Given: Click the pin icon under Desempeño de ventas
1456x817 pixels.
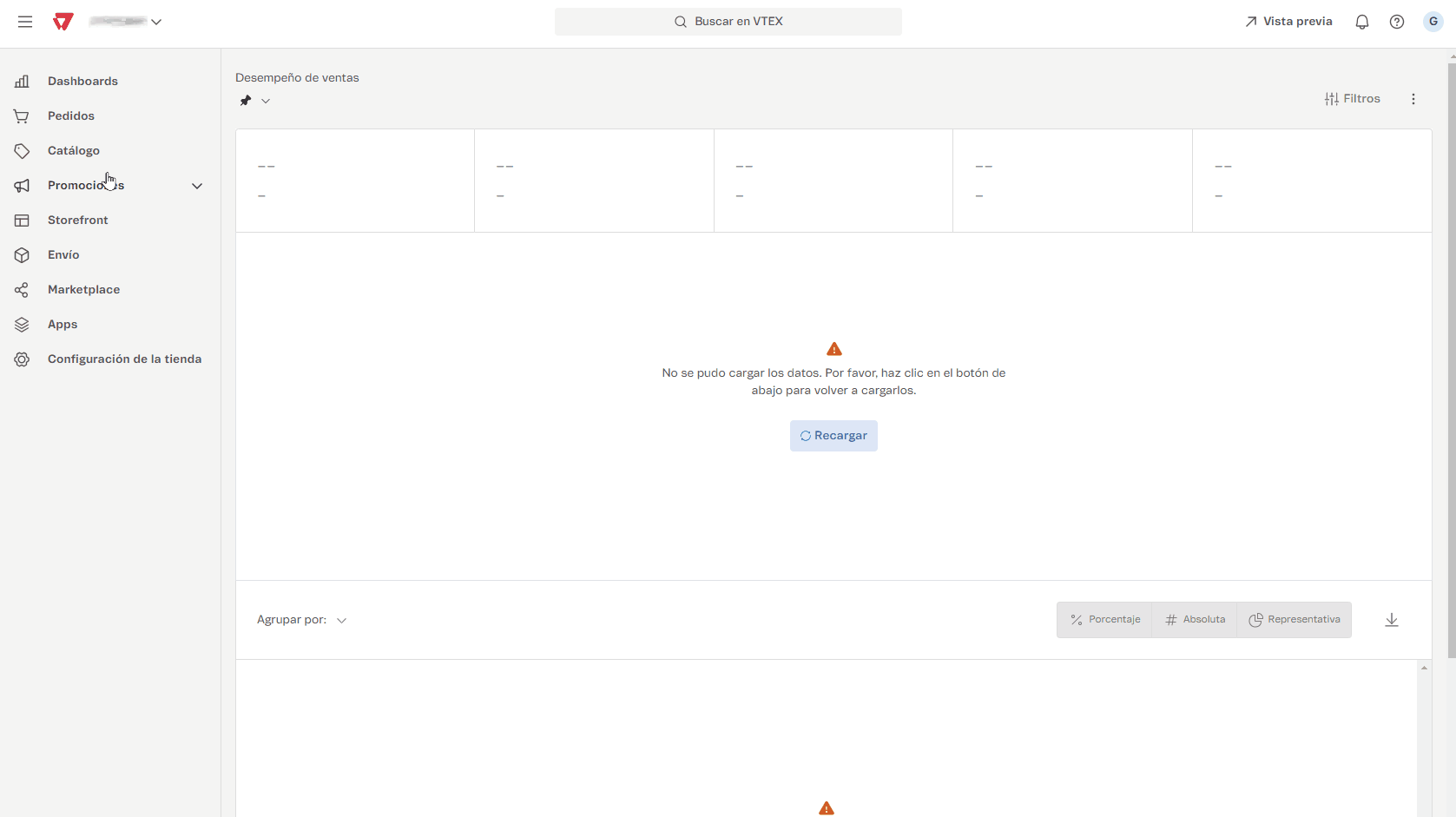Looking at the screenshot, I should point(246,101).
